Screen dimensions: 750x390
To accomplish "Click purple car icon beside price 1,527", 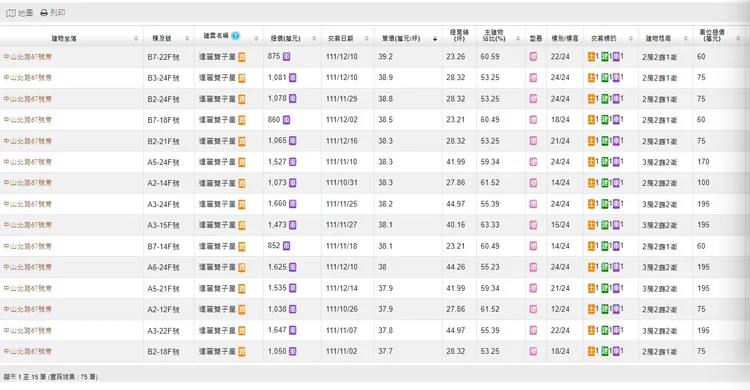I will tap(293, 162).
